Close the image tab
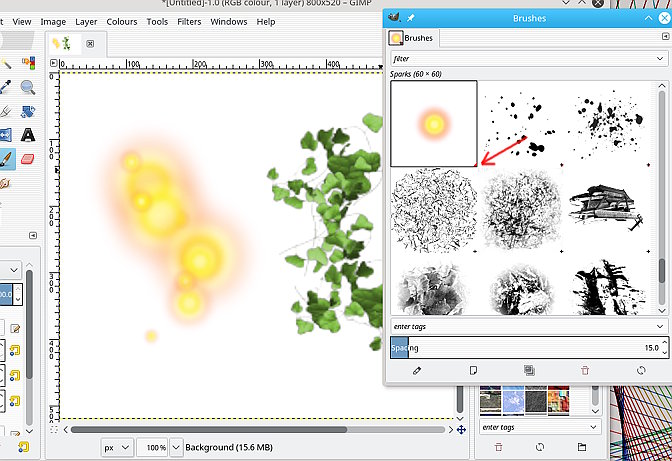672x461 pixels. tap(90, 44)
